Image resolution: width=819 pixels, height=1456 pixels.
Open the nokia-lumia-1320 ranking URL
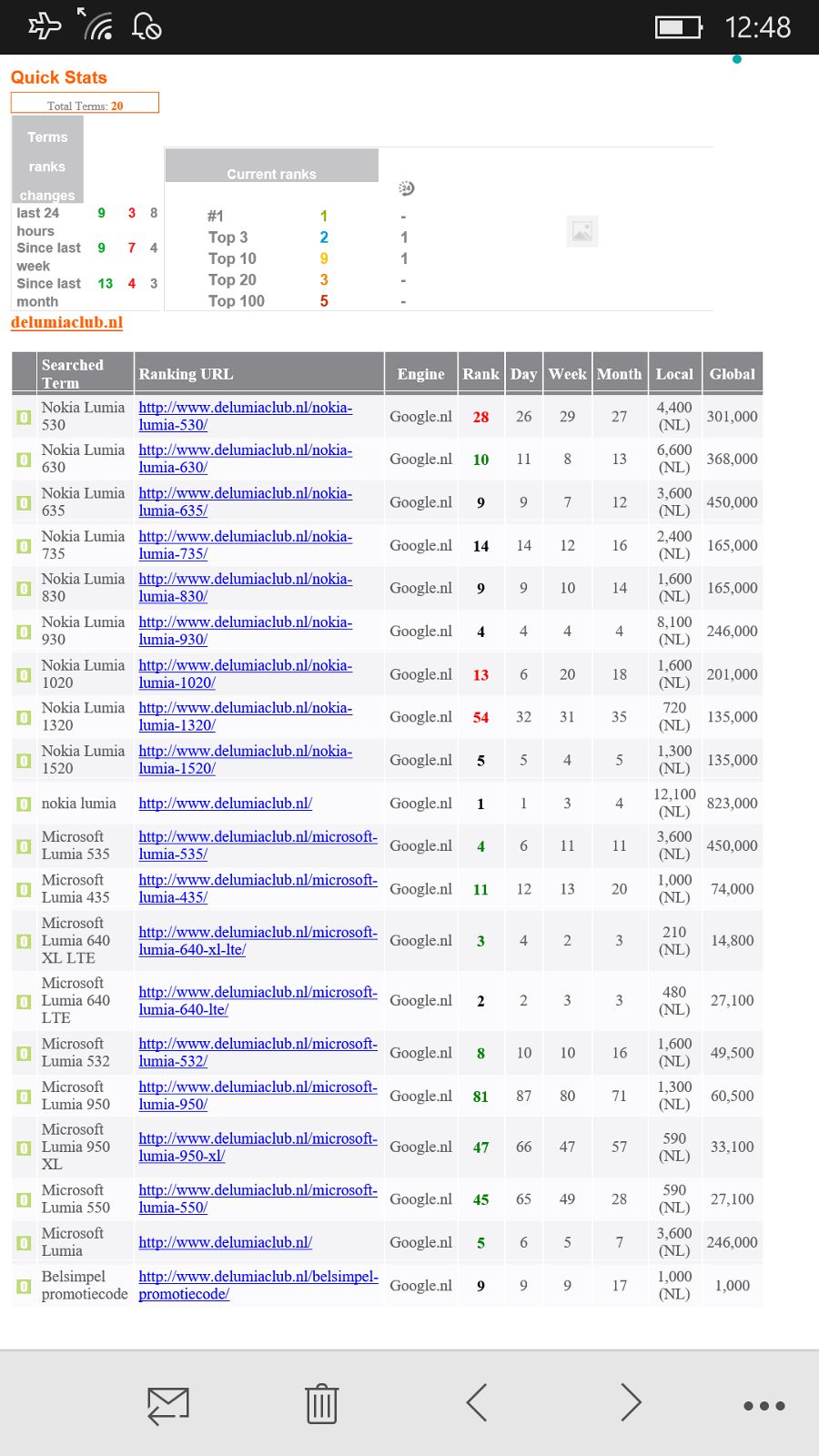point(245,716)
